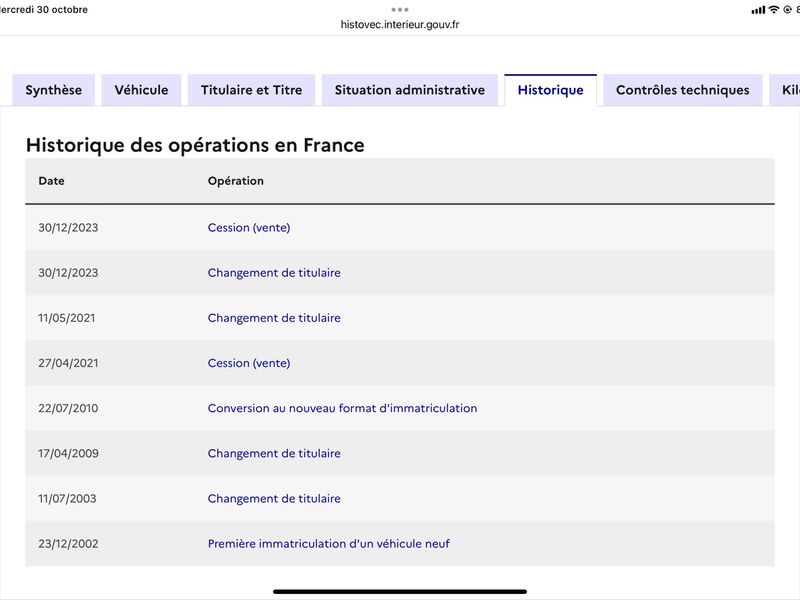
Task: Click Conversion au nouveau format d'immatriculation
Action: (x=342, y=408)
